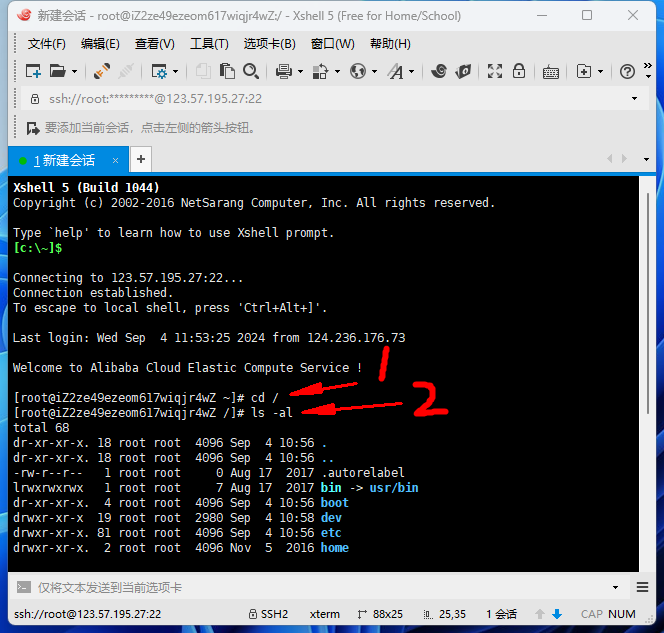Image resolution: width=664 pixels, height=633 pixels.
Task: Create a new session with toolbar New icon
Action: coord(33,71)
